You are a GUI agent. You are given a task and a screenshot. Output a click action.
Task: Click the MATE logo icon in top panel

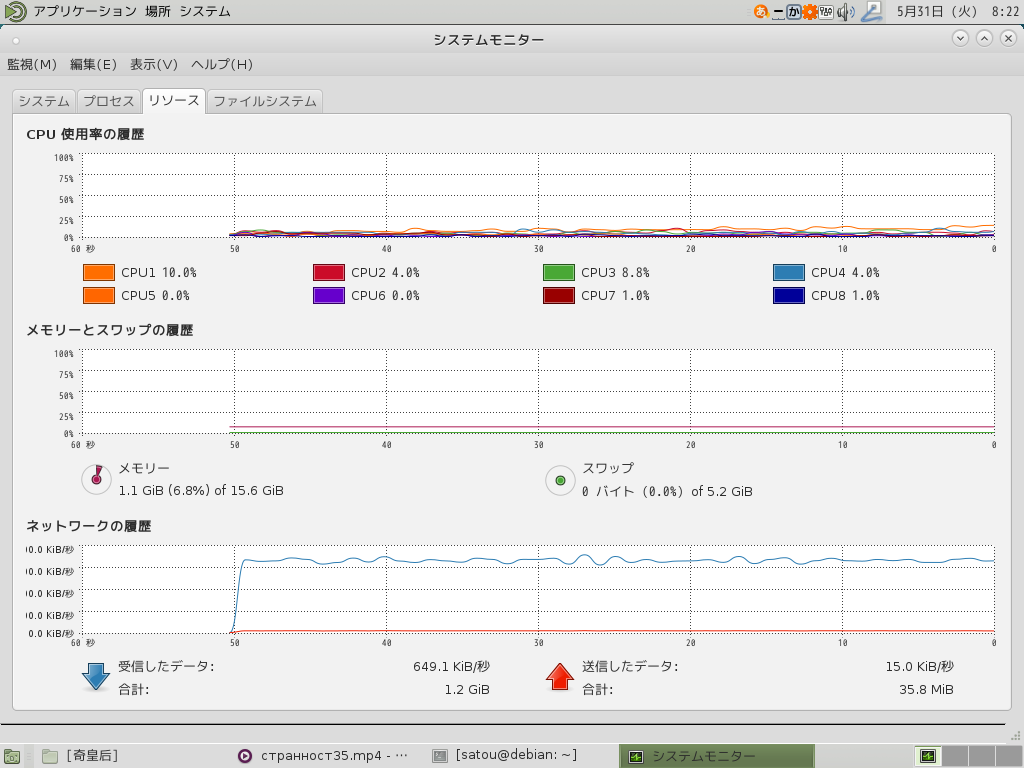pyautogui.click(x=15, y=11)
